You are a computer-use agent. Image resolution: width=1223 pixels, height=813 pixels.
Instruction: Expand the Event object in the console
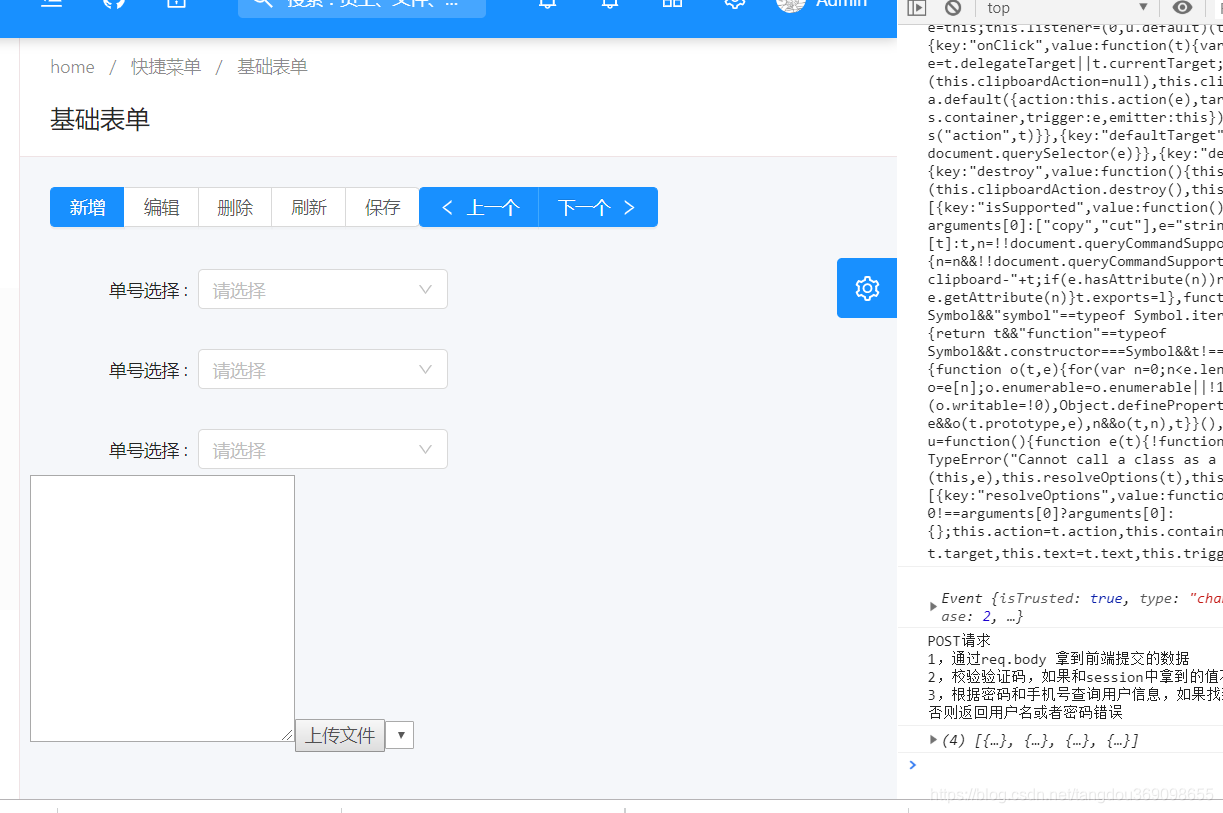[933, 606]
